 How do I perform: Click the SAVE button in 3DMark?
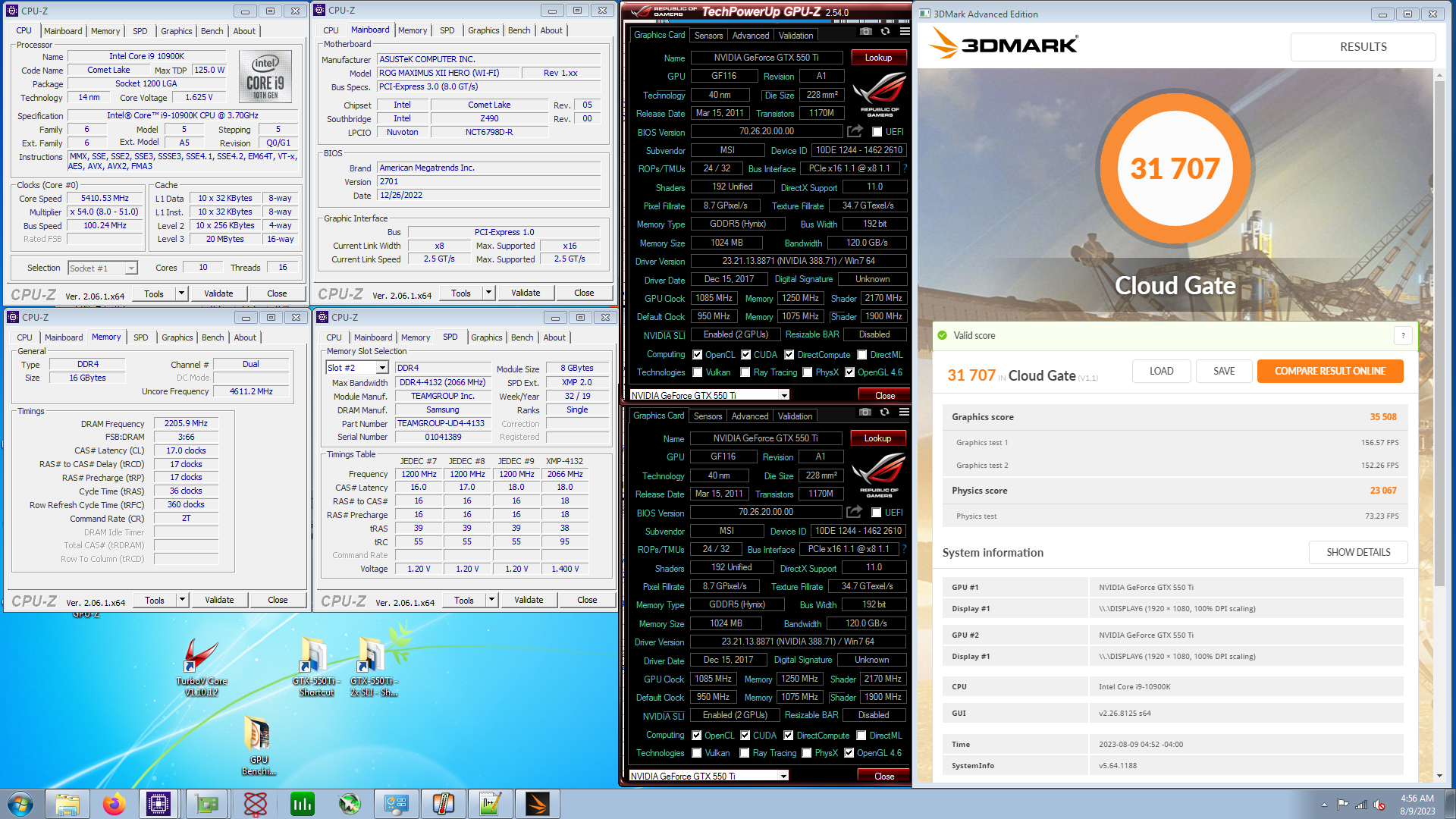coord(1224,371)
